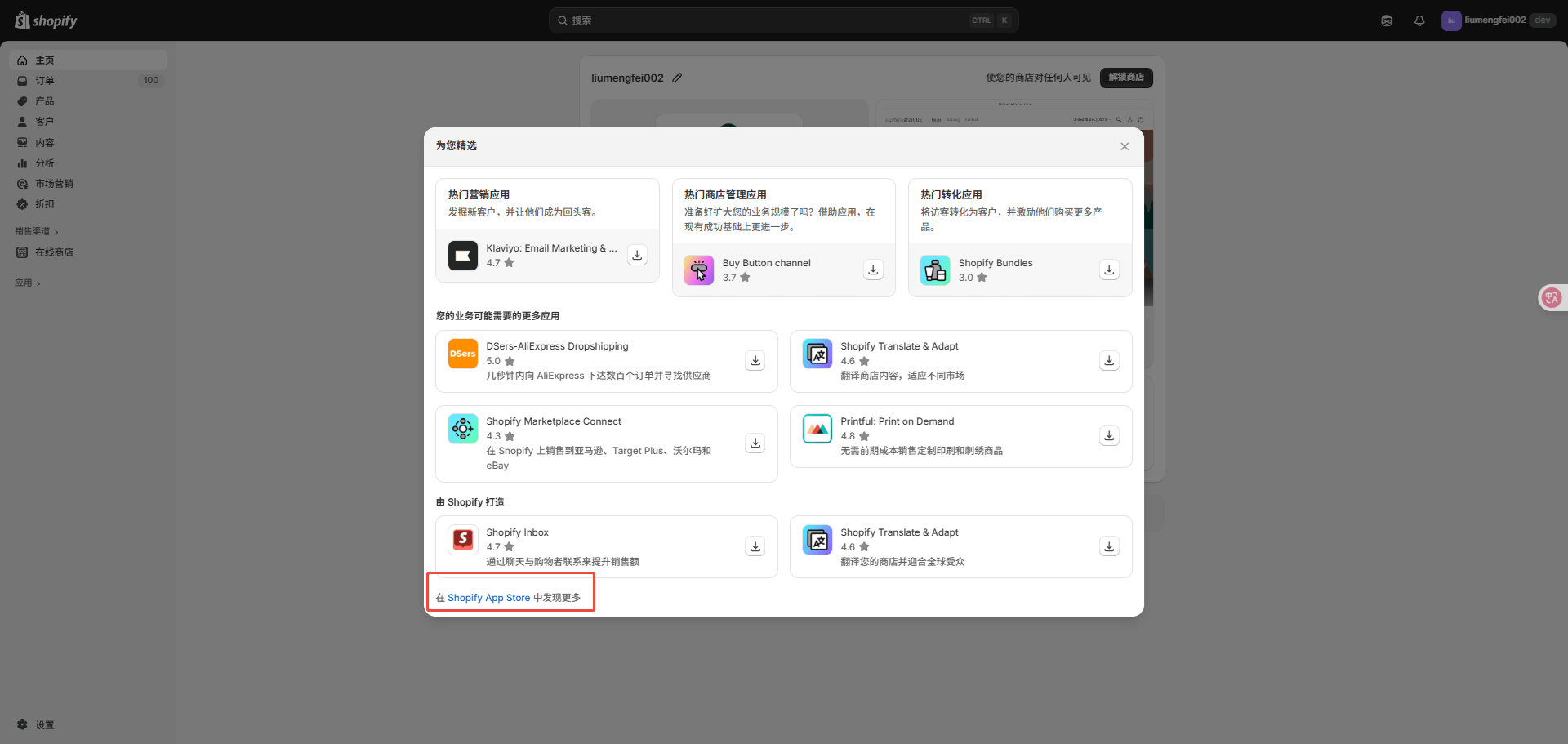Click the 解锁商店 button

[1126, 78]
